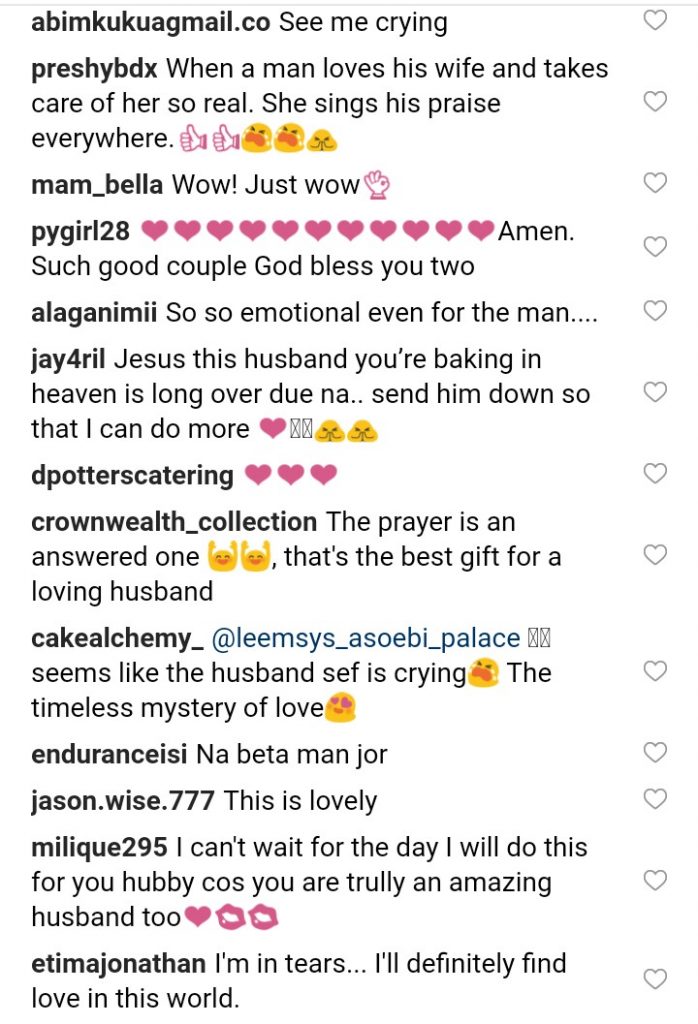
Task: Toggle like on jason.wise.777's comment
Action: [x=654, y=799]
